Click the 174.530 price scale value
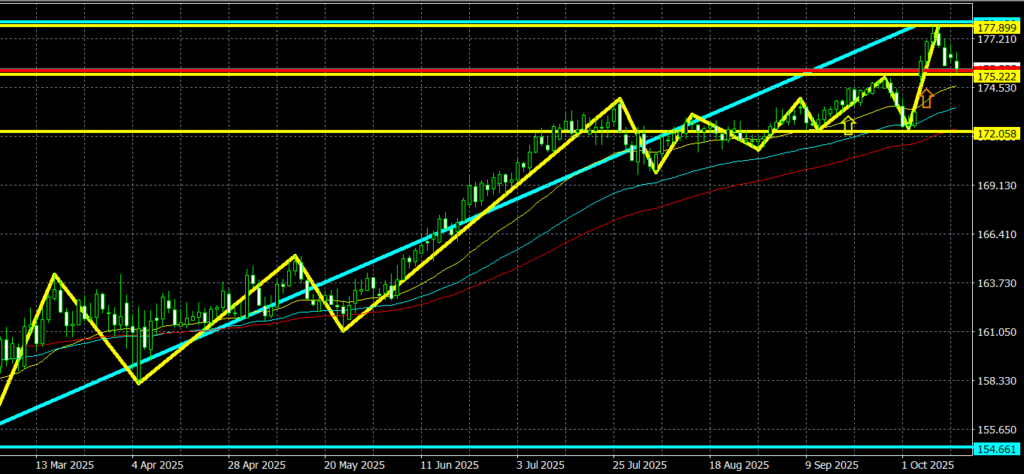This screenshot has width=1024, height=474. pos(995,89)
